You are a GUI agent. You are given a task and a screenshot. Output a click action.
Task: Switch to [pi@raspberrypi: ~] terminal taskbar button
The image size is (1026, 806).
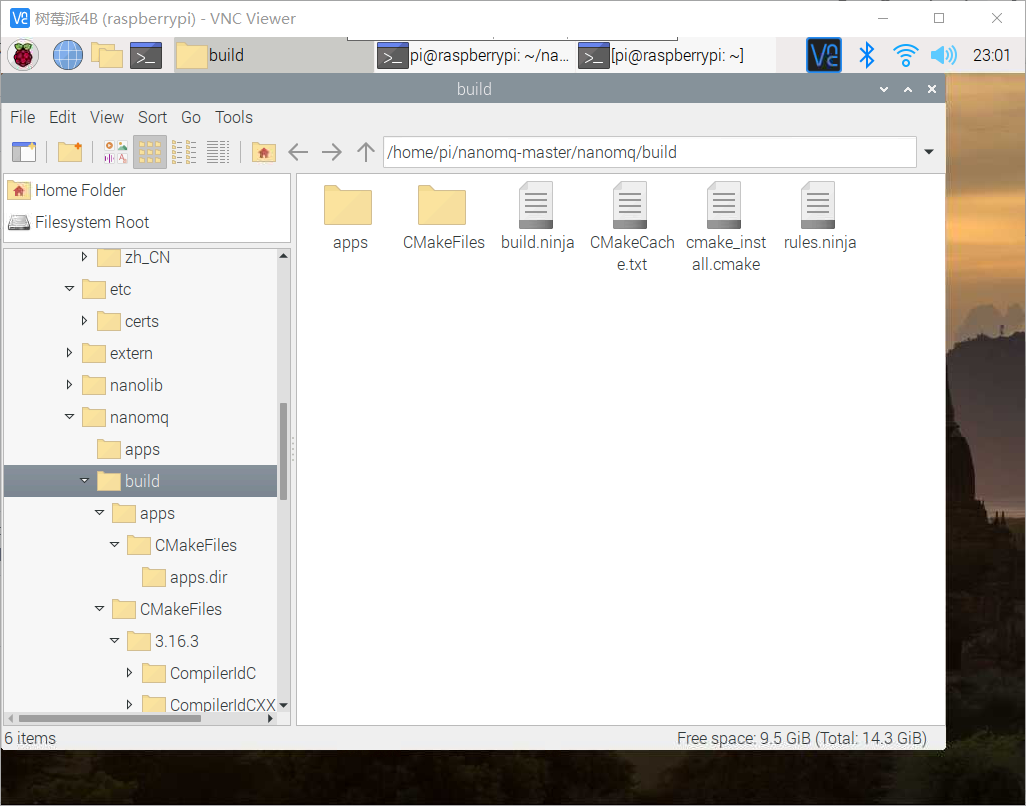click(675, 56)
